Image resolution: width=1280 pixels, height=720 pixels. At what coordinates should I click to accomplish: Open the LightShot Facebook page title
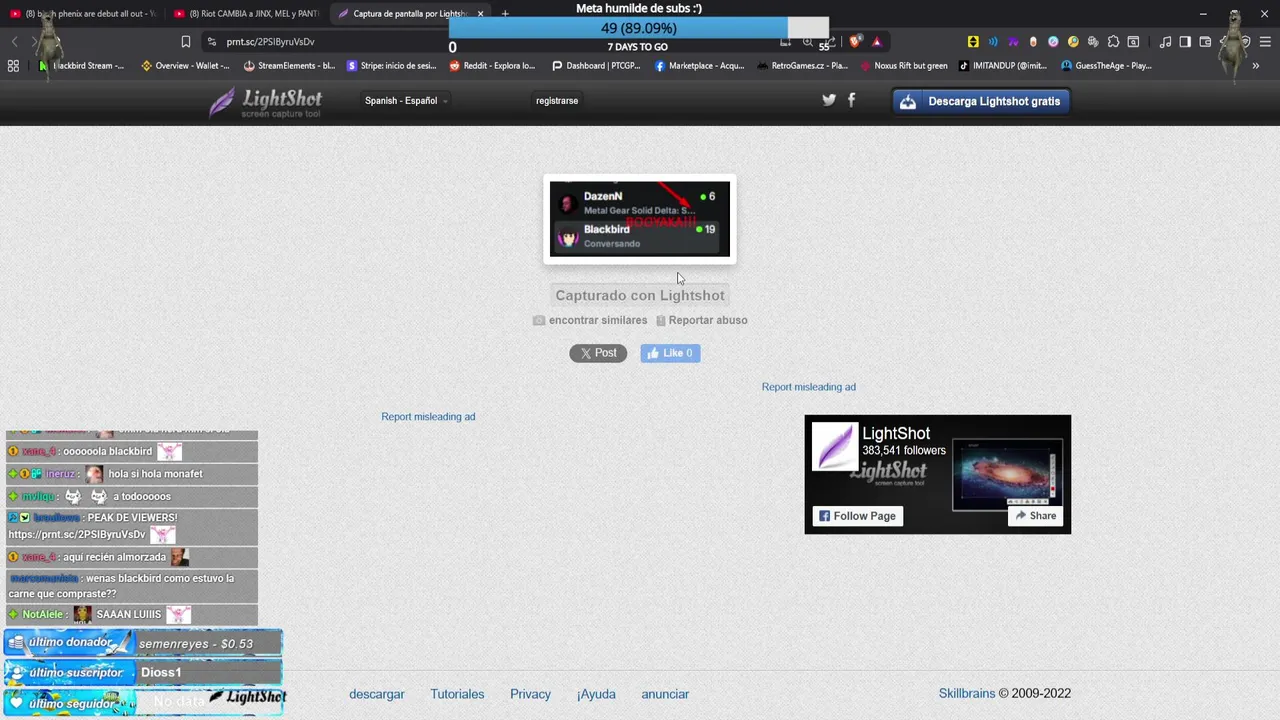point(896,433)
